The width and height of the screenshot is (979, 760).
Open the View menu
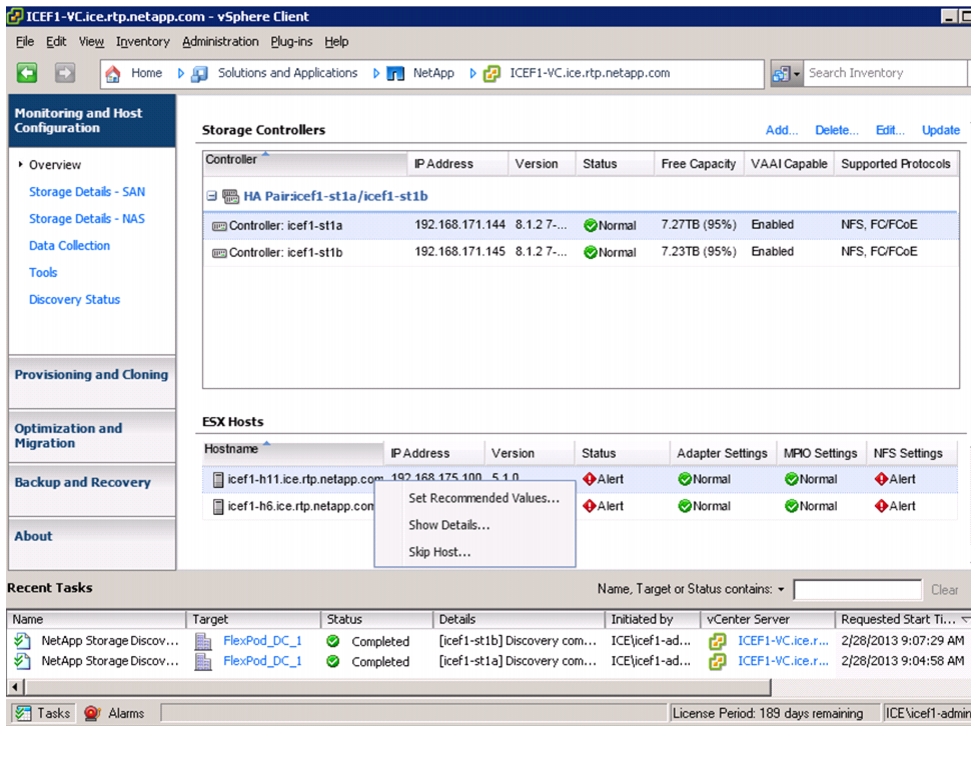point(91,42)
